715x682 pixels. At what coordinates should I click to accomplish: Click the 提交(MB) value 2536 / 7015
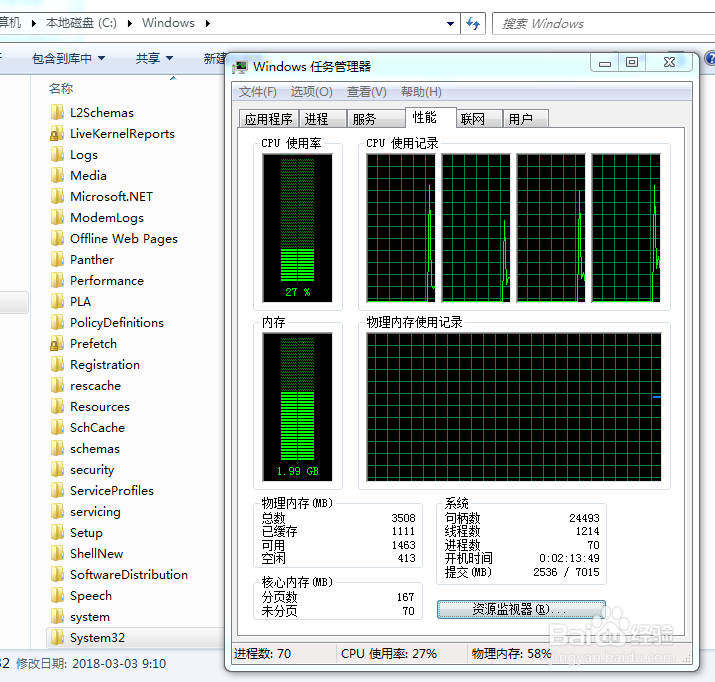tap(566, 572)
